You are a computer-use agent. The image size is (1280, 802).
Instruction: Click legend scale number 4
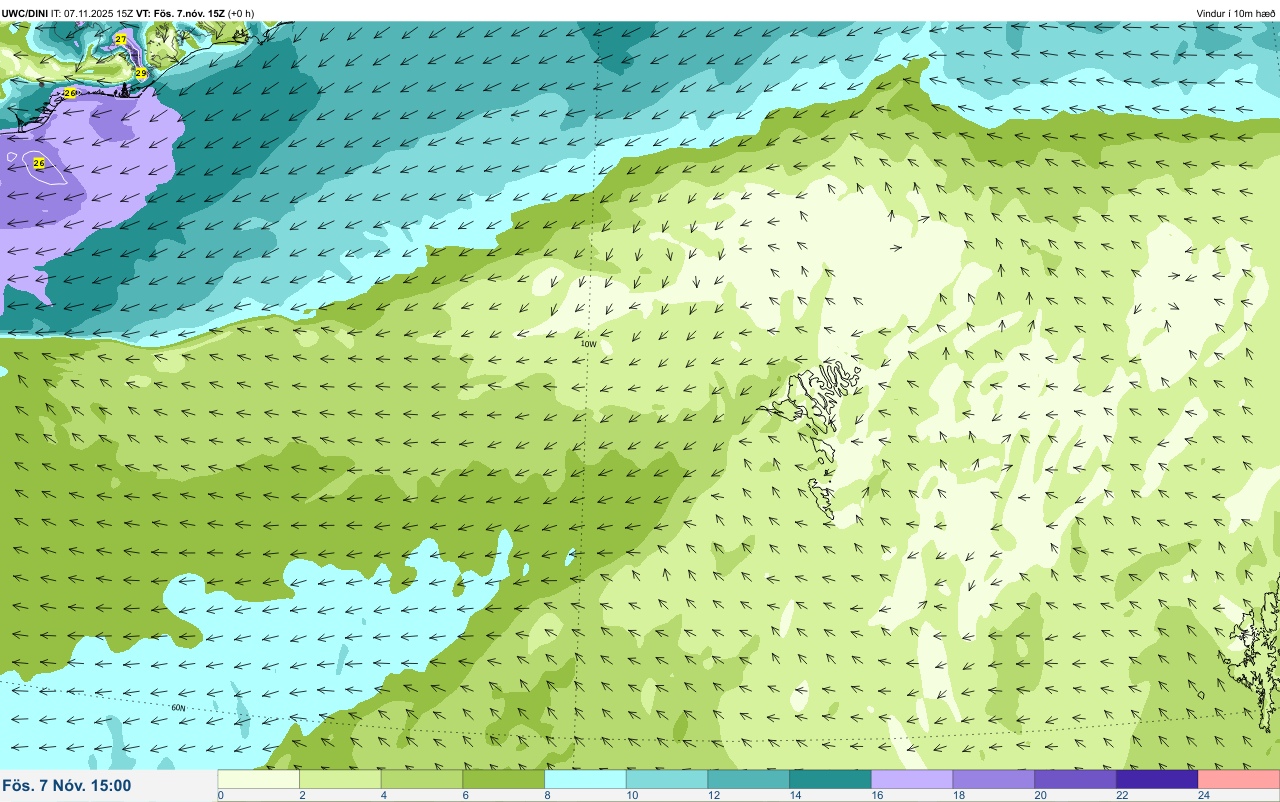point(382,795)
